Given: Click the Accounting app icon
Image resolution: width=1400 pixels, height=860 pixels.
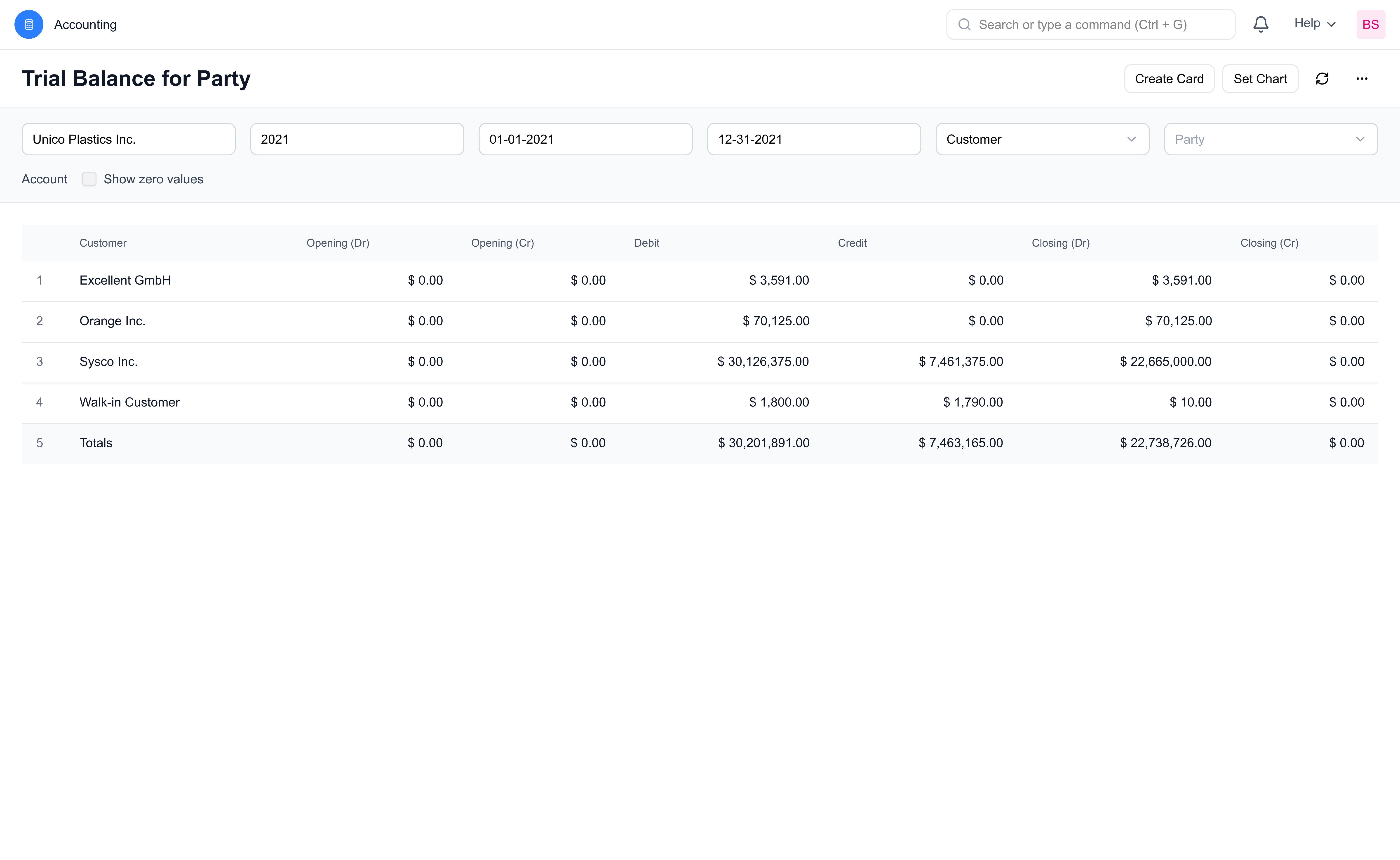Looking at the screenshot, I should point(28,24).
